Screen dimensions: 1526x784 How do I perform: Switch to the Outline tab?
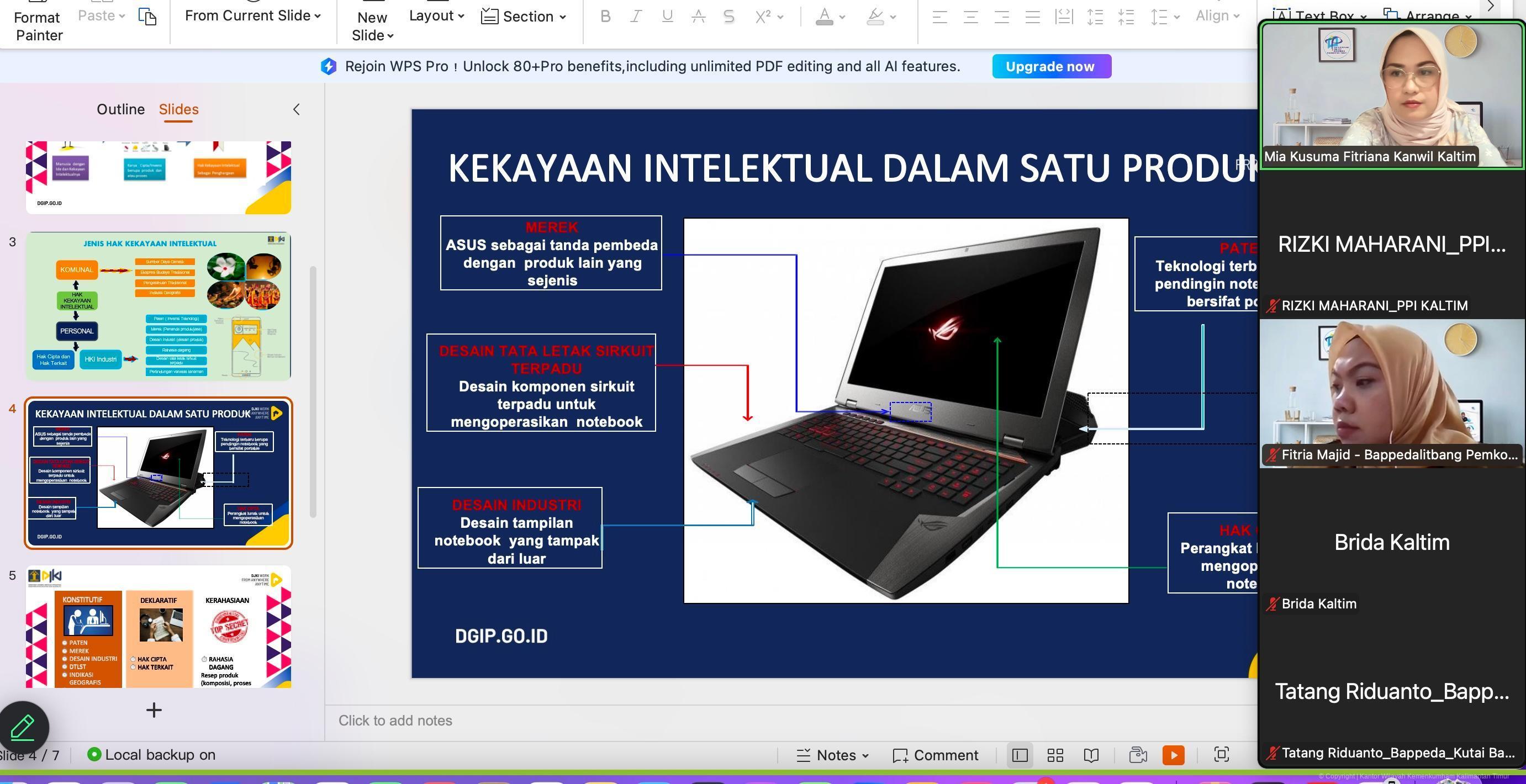coord(121,109)
